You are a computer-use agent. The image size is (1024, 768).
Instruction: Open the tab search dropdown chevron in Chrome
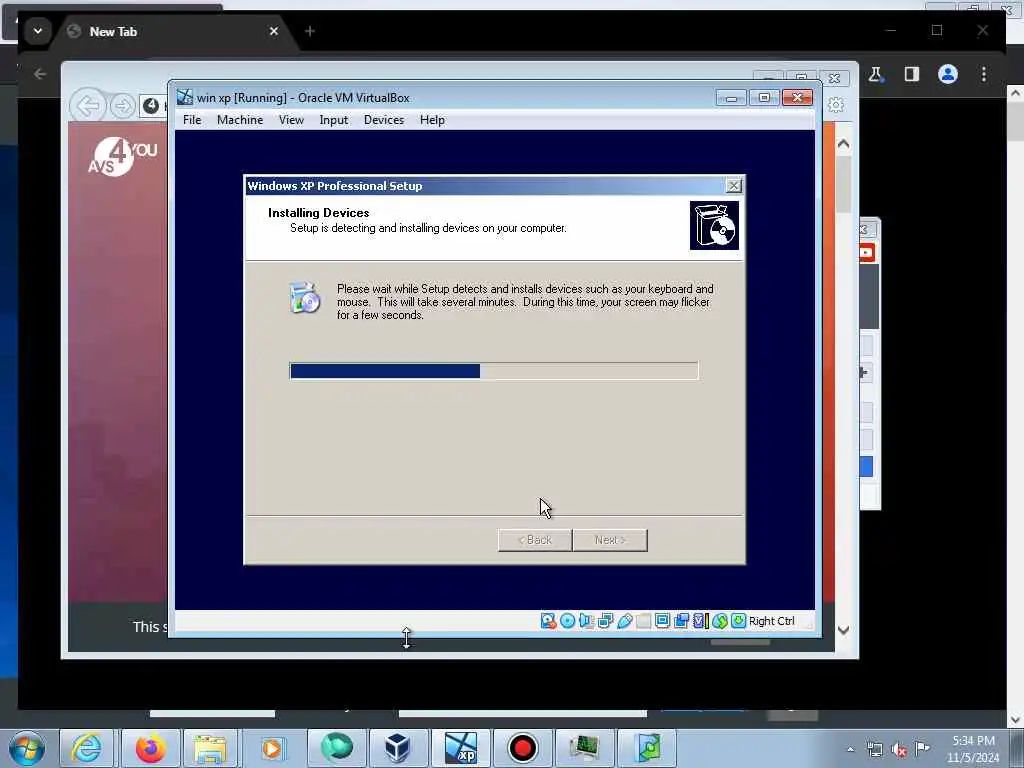[38, 31]
